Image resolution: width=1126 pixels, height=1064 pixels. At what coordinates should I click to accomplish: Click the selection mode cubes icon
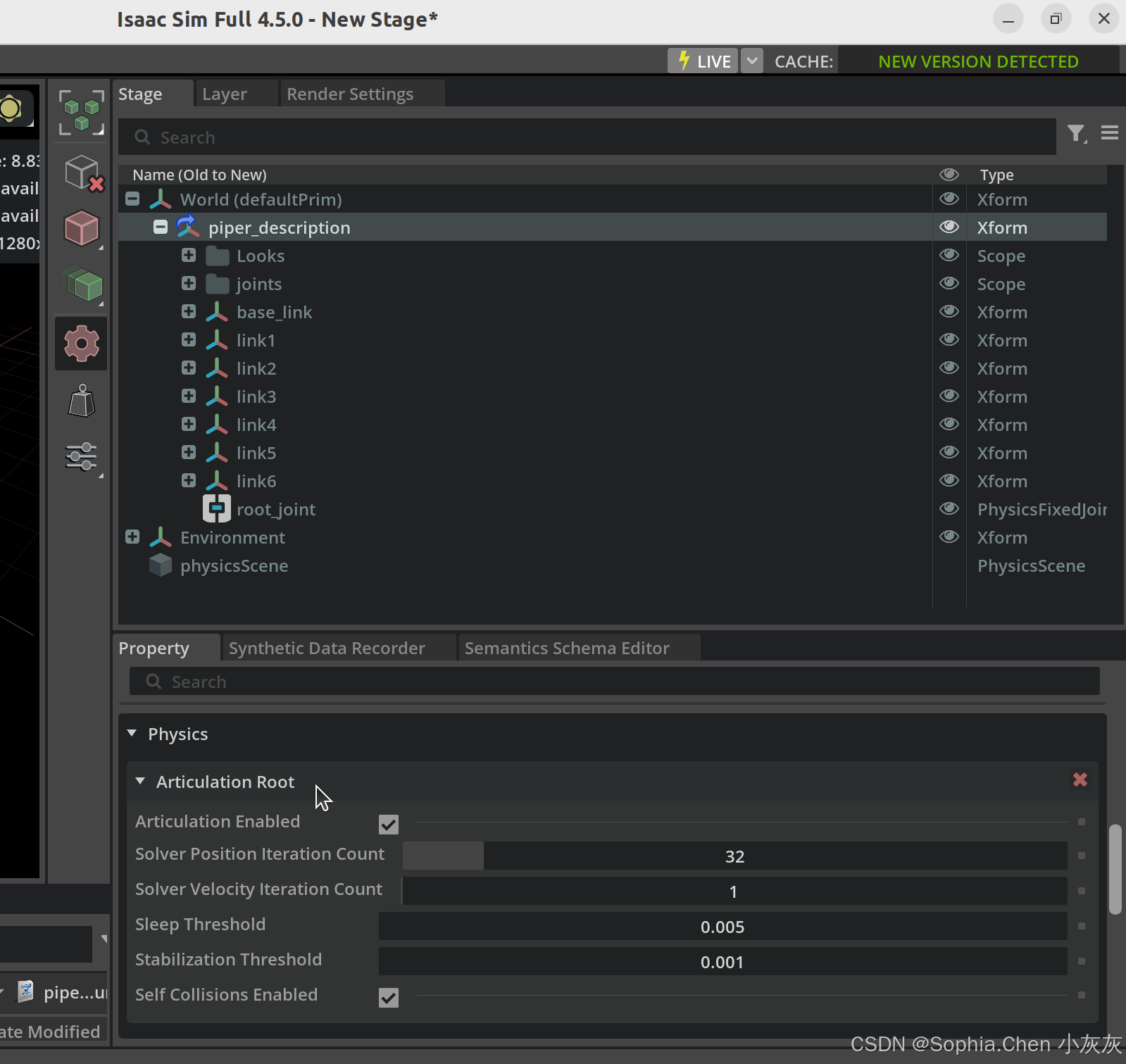tap(81, 113)
